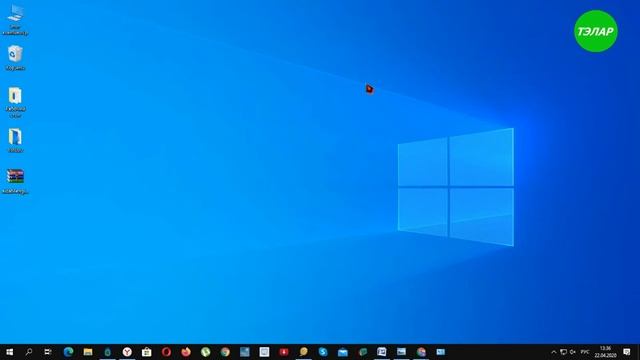
Task: Select the Recycle Bin desktop icon
Action: click(x=15, y=58)
